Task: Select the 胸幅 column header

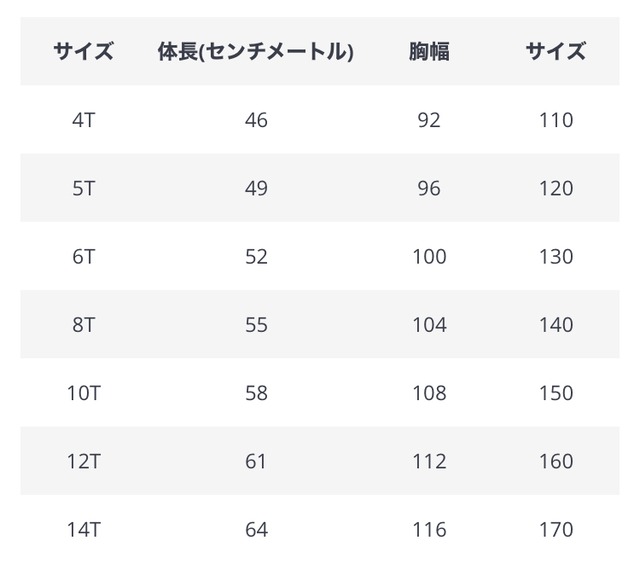Action: tap(429, 52)
